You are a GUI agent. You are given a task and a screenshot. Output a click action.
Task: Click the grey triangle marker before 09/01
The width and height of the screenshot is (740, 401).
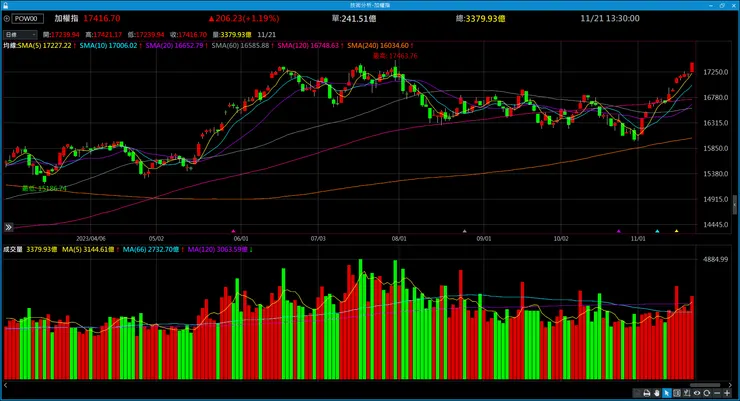click(464, 231)
